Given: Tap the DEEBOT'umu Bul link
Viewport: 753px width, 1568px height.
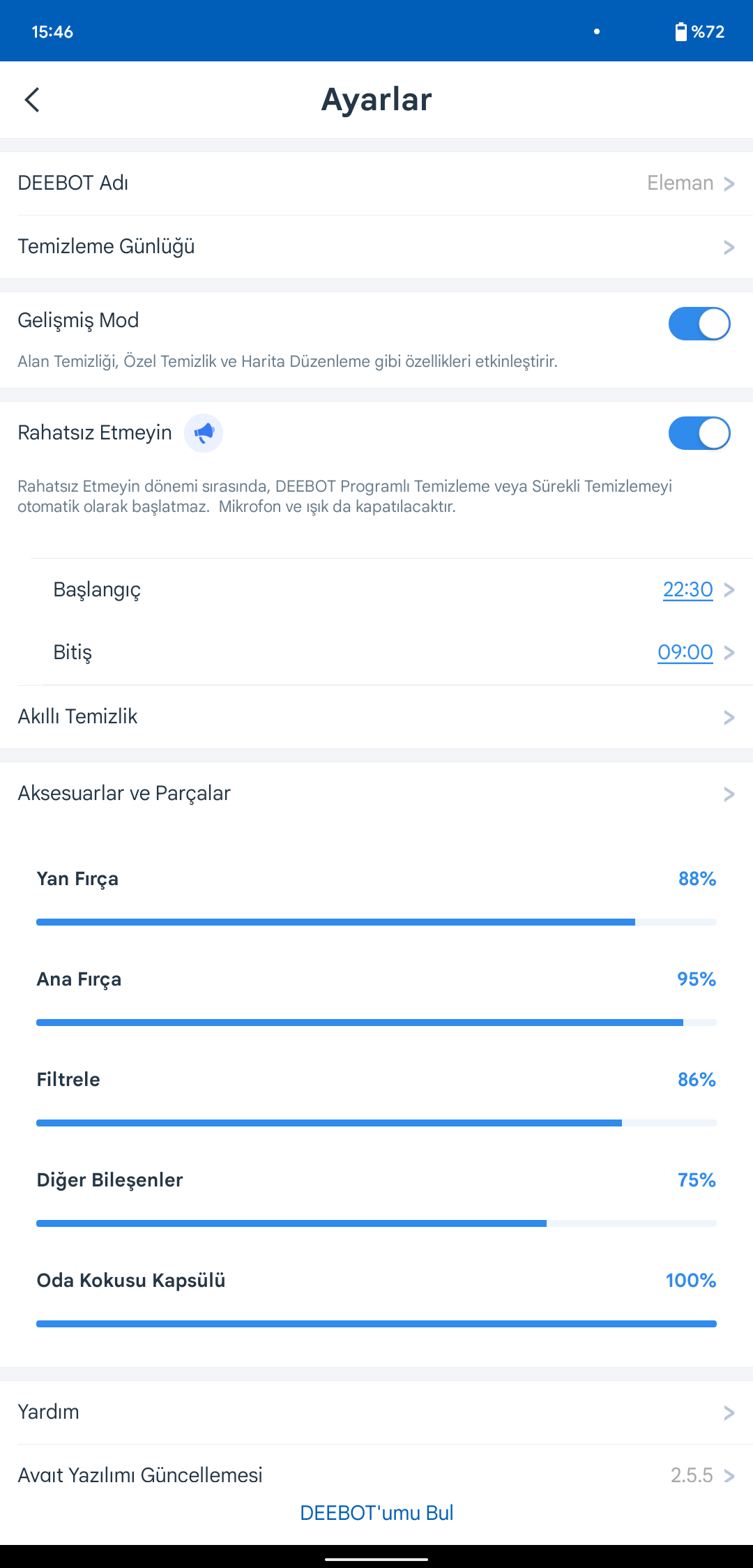Looking at the screenshot, I should (x=376, y=1512).
